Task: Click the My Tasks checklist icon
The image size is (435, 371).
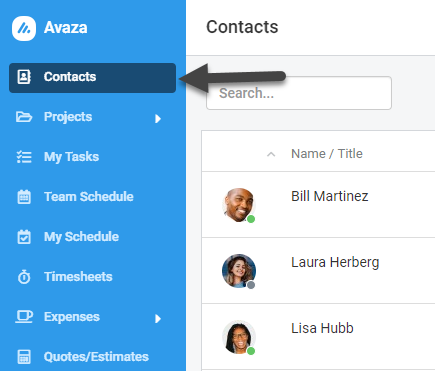Action: point(24,157)
